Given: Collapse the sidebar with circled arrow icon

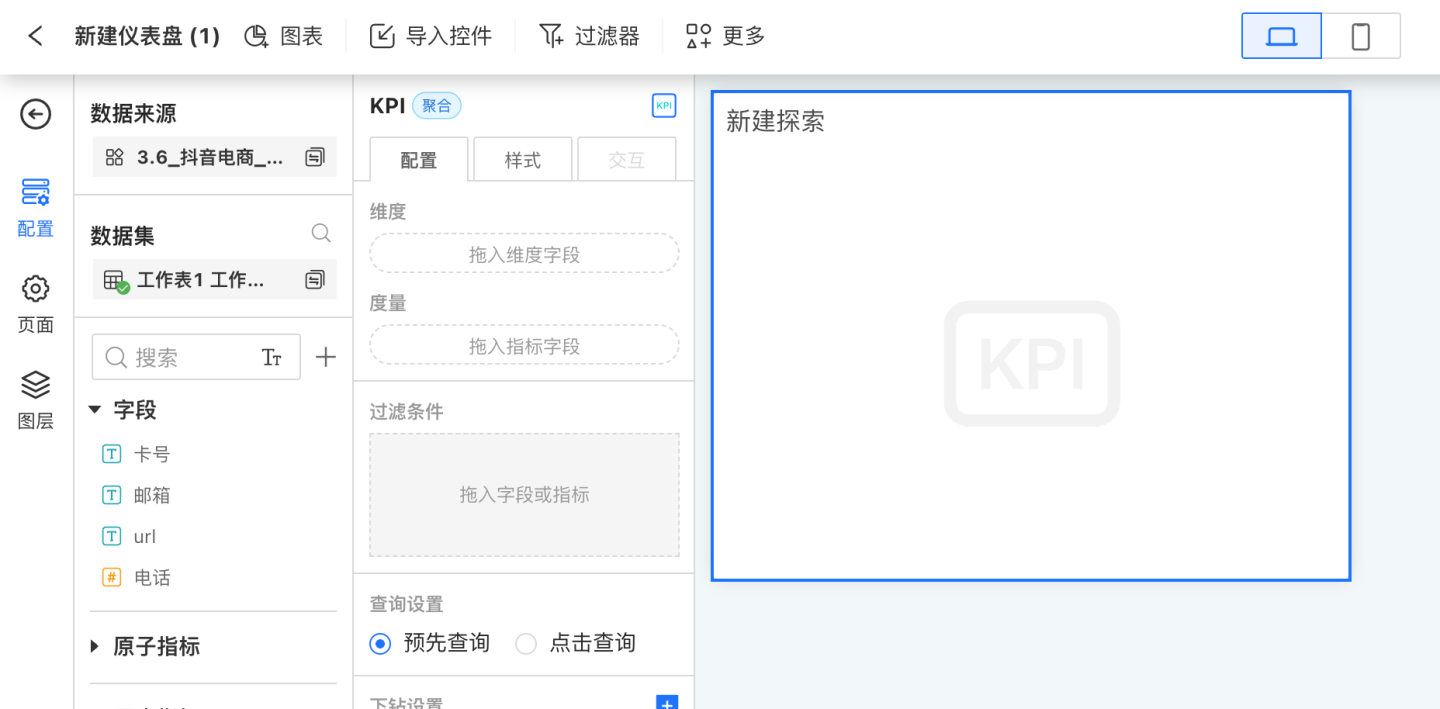Looking at the screenshot, I should tap(36, 115).
